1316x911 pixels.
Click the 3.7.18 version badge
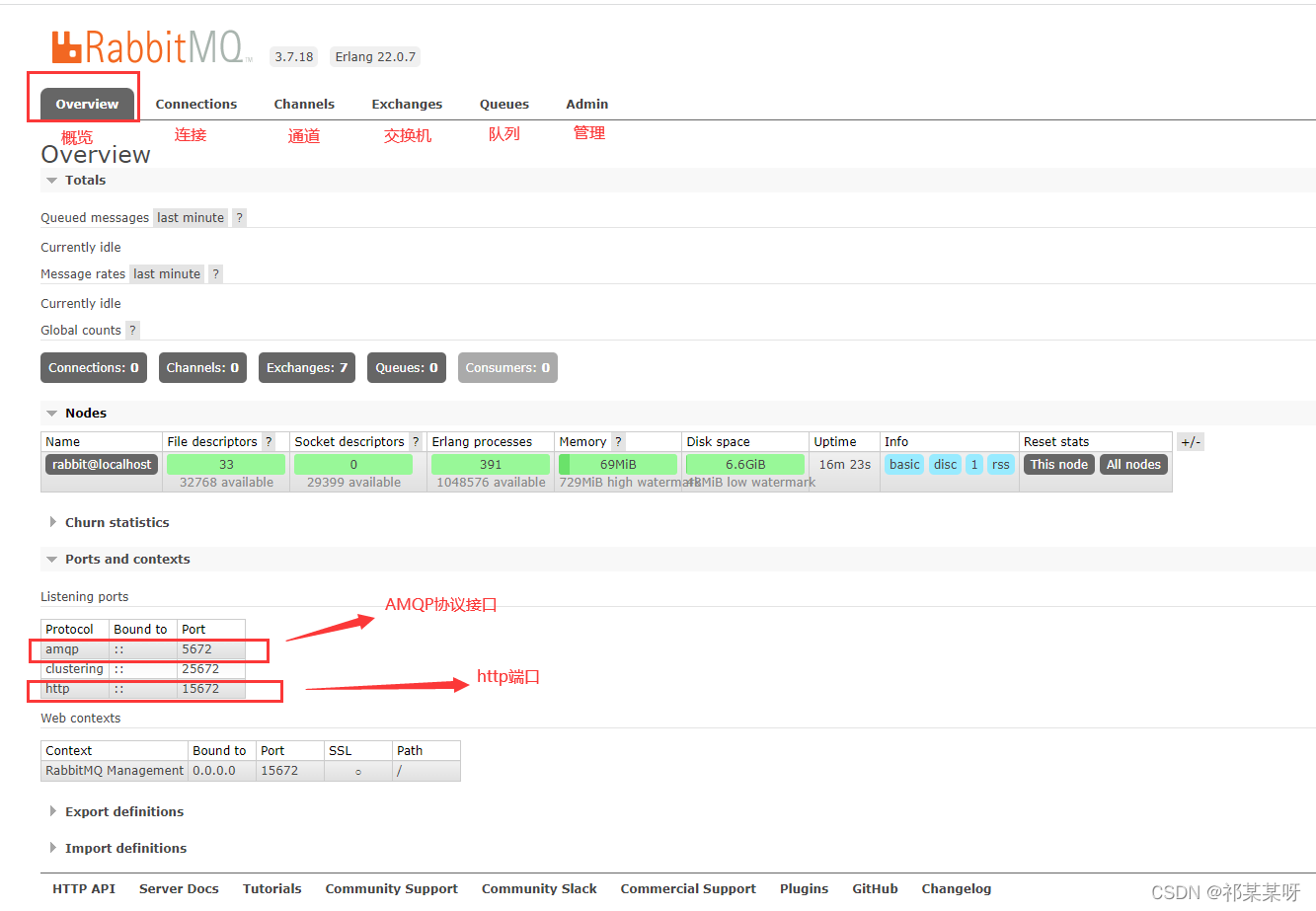[294, 57]
